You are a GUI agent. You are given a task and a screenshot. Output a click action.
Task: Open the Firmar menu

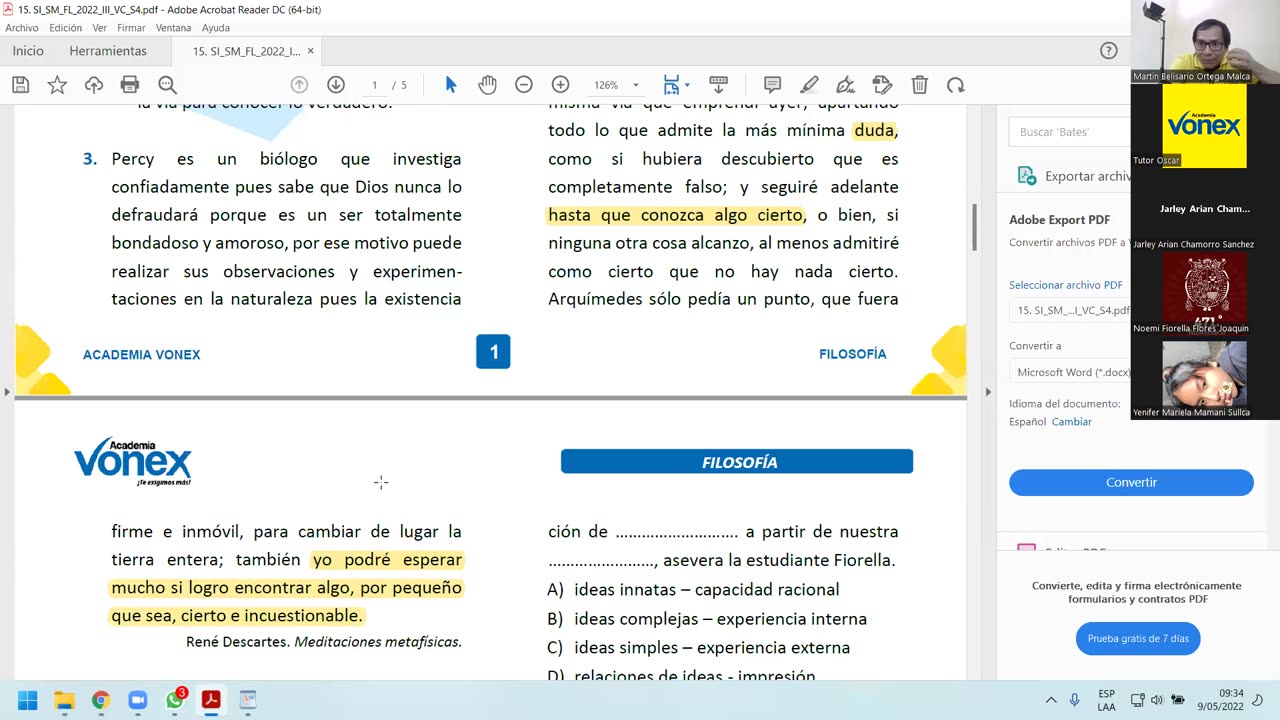(131, 28)
